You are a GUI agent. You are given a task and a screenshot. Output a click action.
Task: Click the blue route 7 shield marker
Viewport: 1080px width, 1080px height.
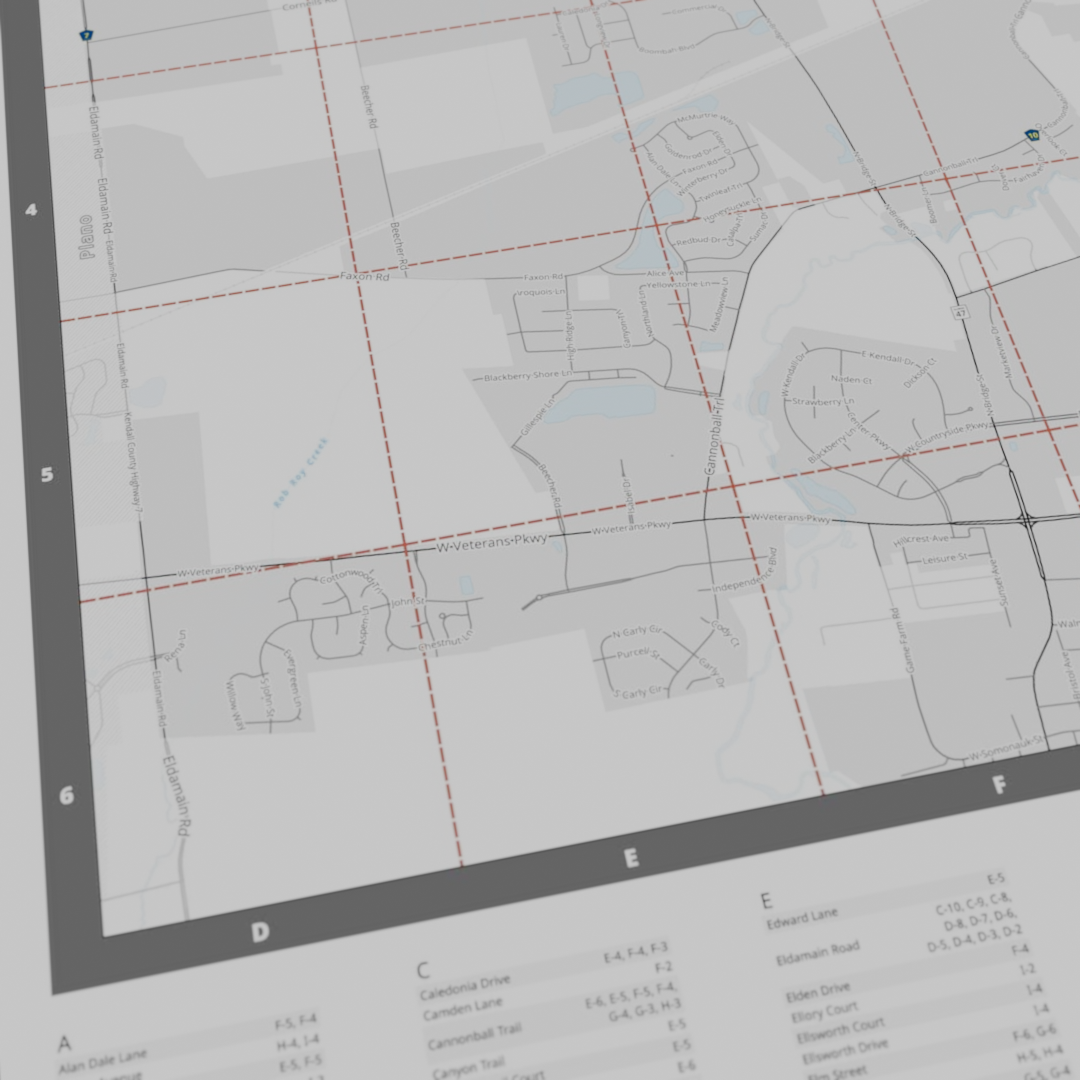click(87, 35)
